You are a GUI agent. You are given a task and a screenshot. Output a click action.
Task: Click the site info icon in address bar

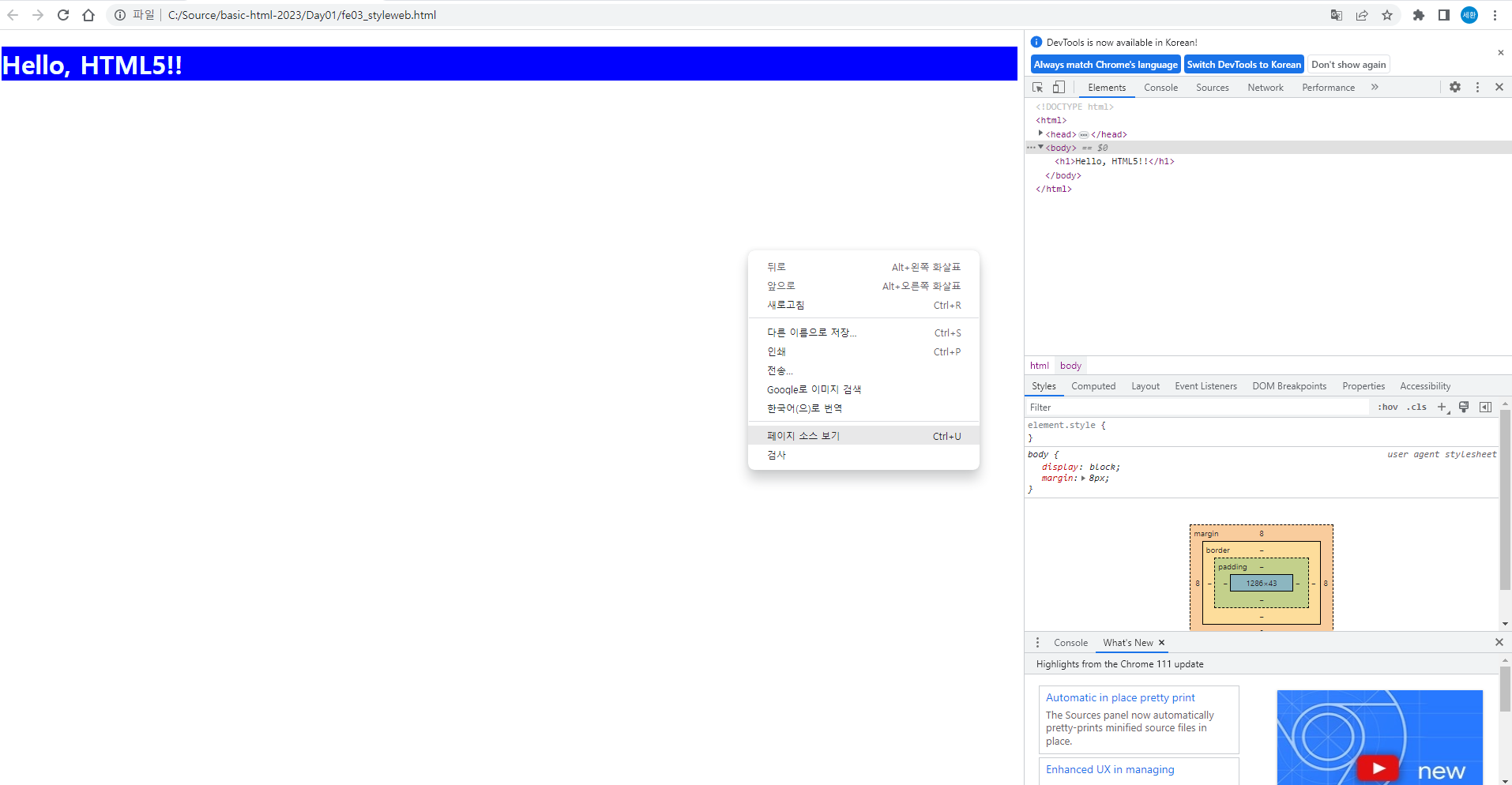click(120, 15)
